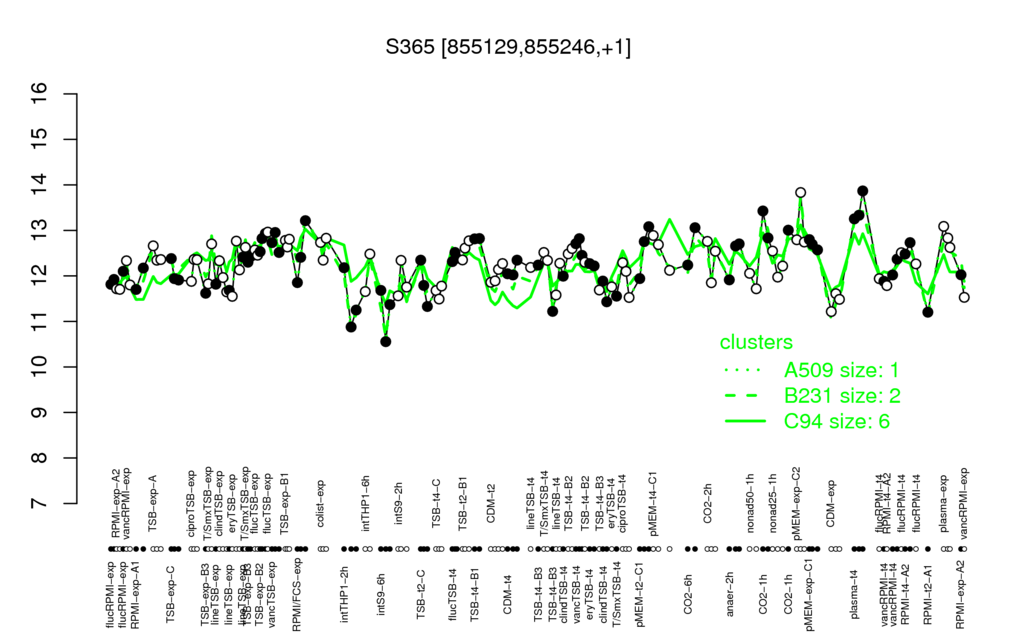Select the B231 size: 2 legend entry
1024x640 pixels.
click(x=842, y=396)
